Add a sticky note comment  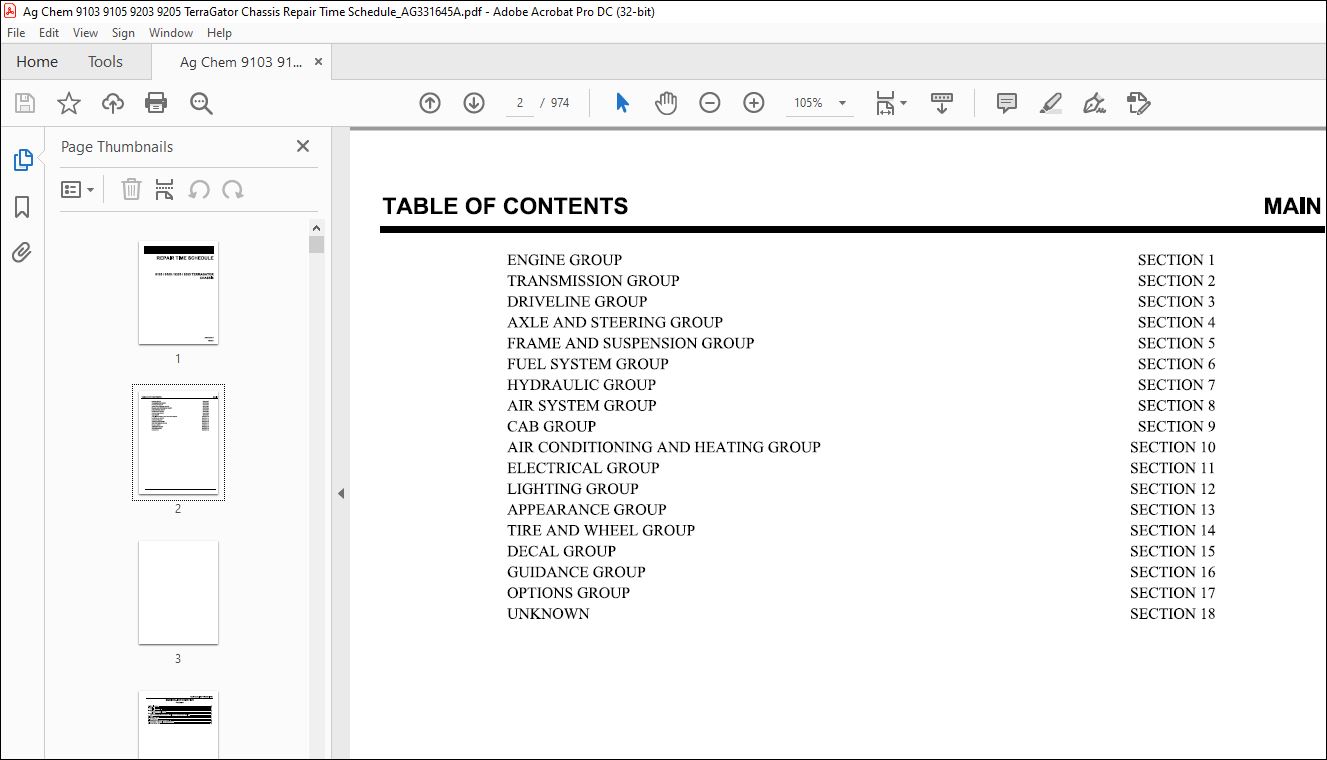pyautogui.click(x=1007, y=103)
